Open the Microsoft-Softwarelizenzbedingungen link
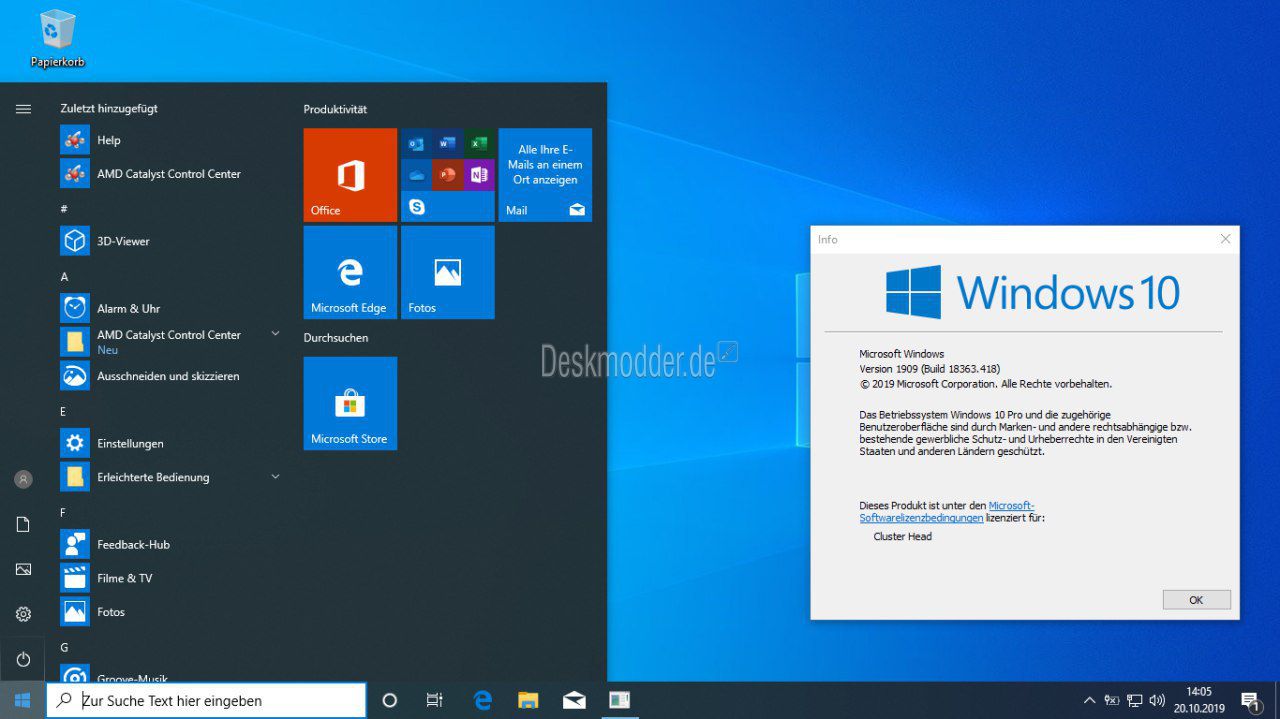 (x=947, y=512)
